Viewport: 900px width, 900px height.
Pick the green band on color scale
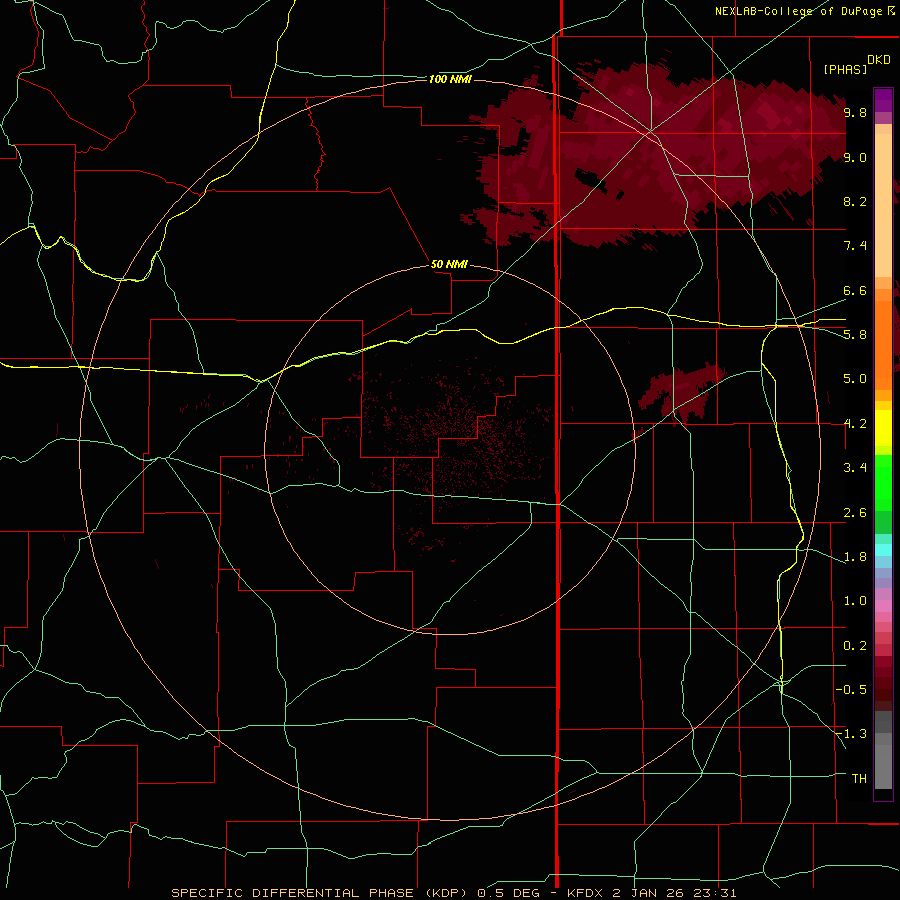883,482
